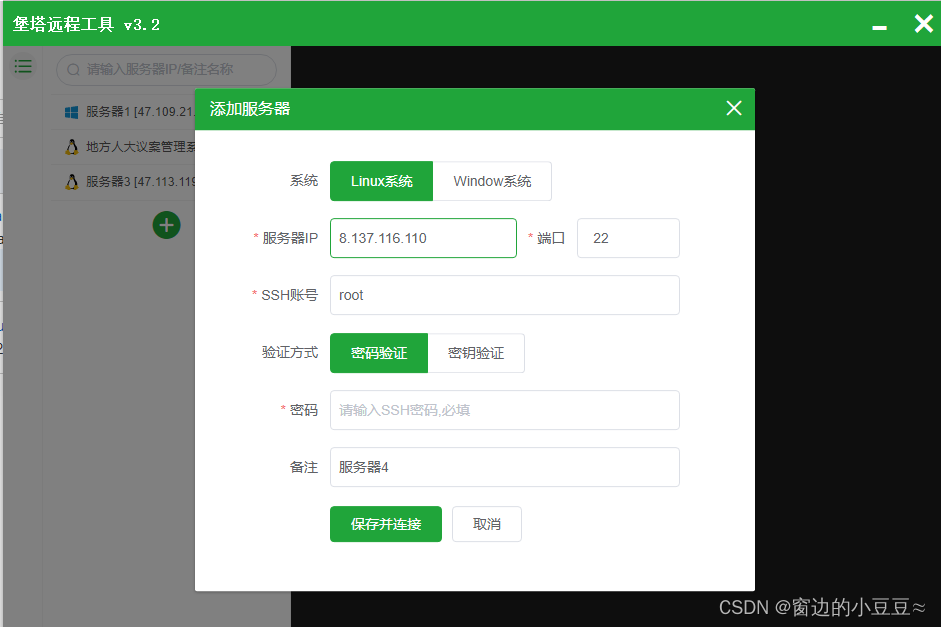
Task: Click 保存并连接 button
Action: pyautogui.click(x=386, y=524)
